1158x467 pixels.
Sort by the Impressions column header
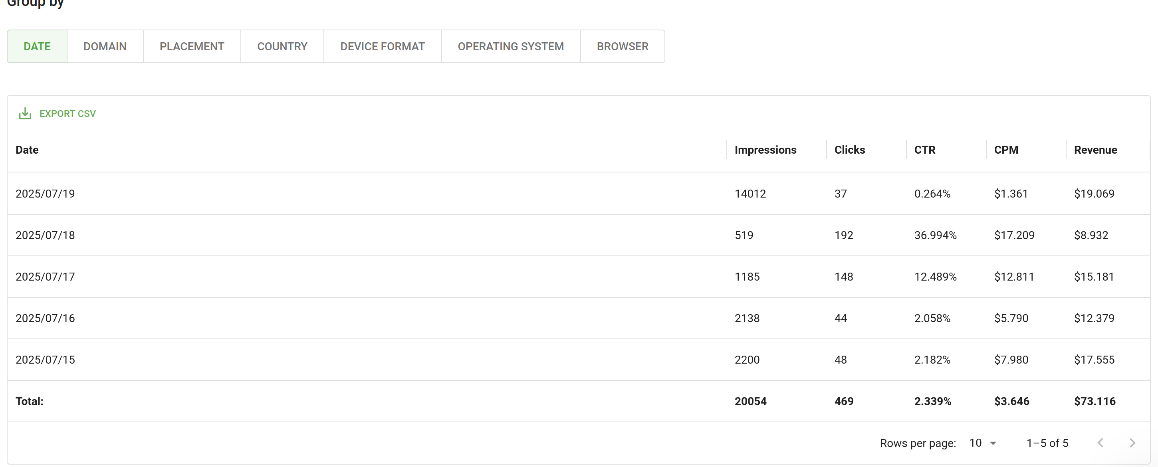[x=765, y=150]
